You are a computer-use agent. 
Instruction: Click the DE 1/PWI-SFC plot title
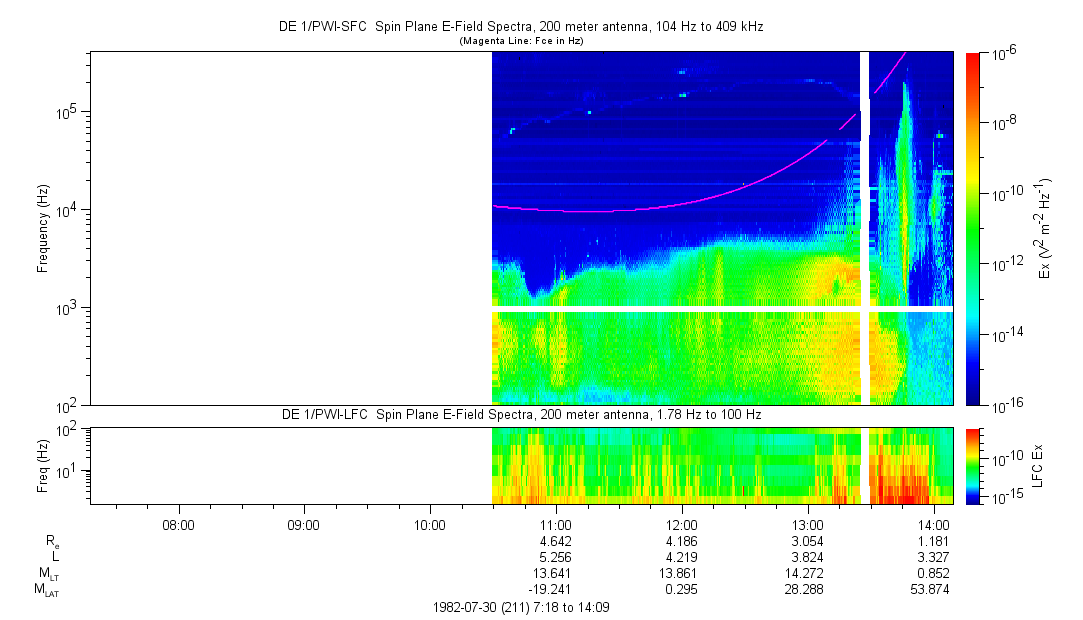coord(520,27)
